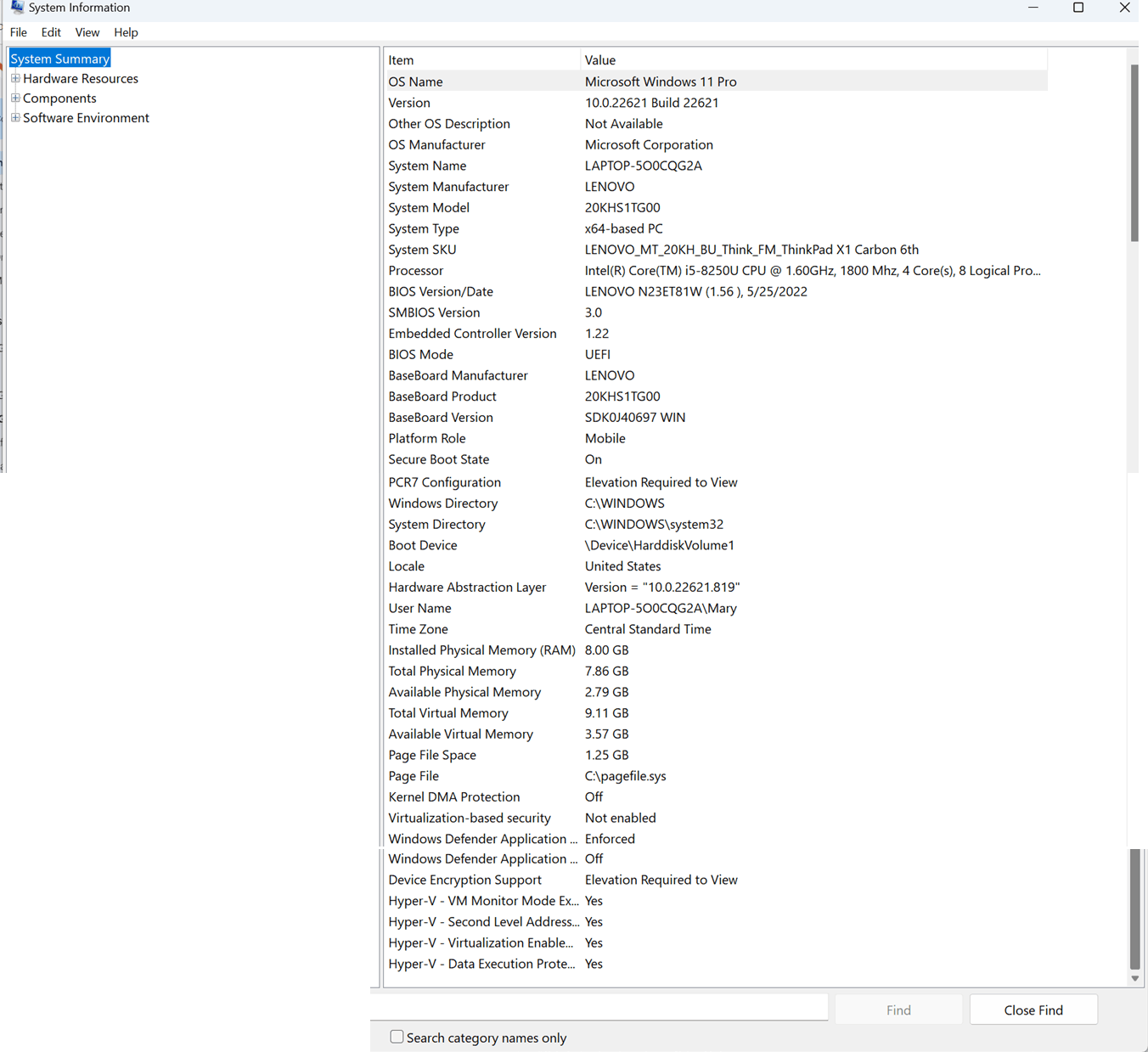Select the System Type row

716,228
